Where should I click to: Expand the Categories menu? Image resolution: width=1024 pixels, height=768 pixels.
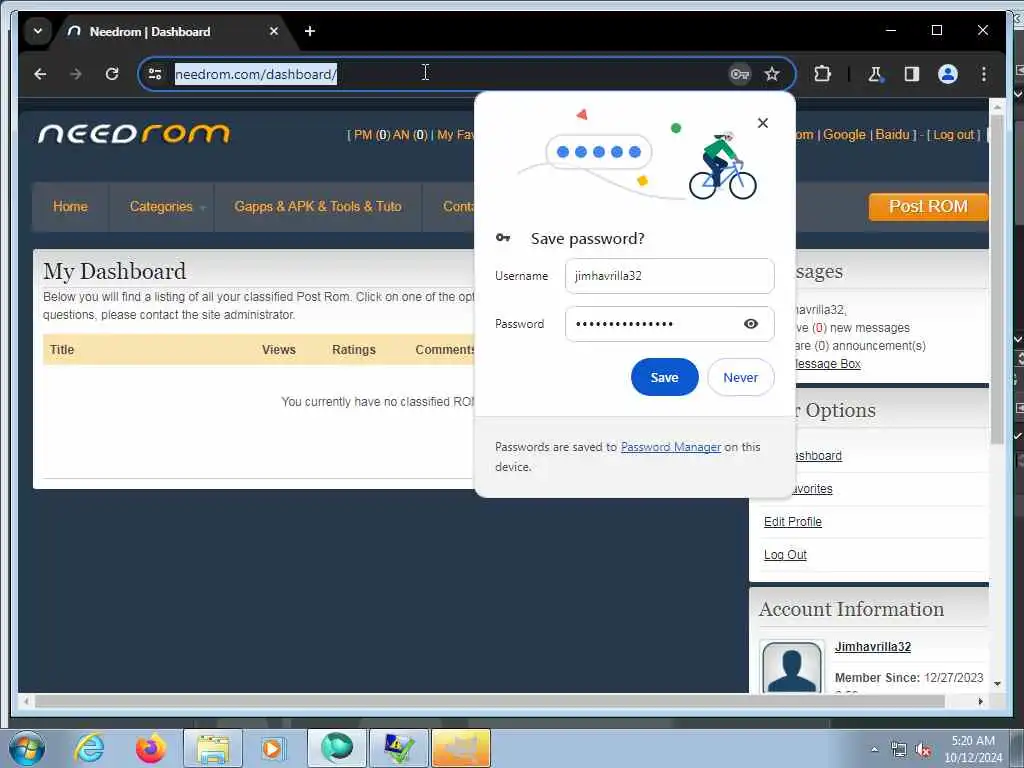click(161, 206)
